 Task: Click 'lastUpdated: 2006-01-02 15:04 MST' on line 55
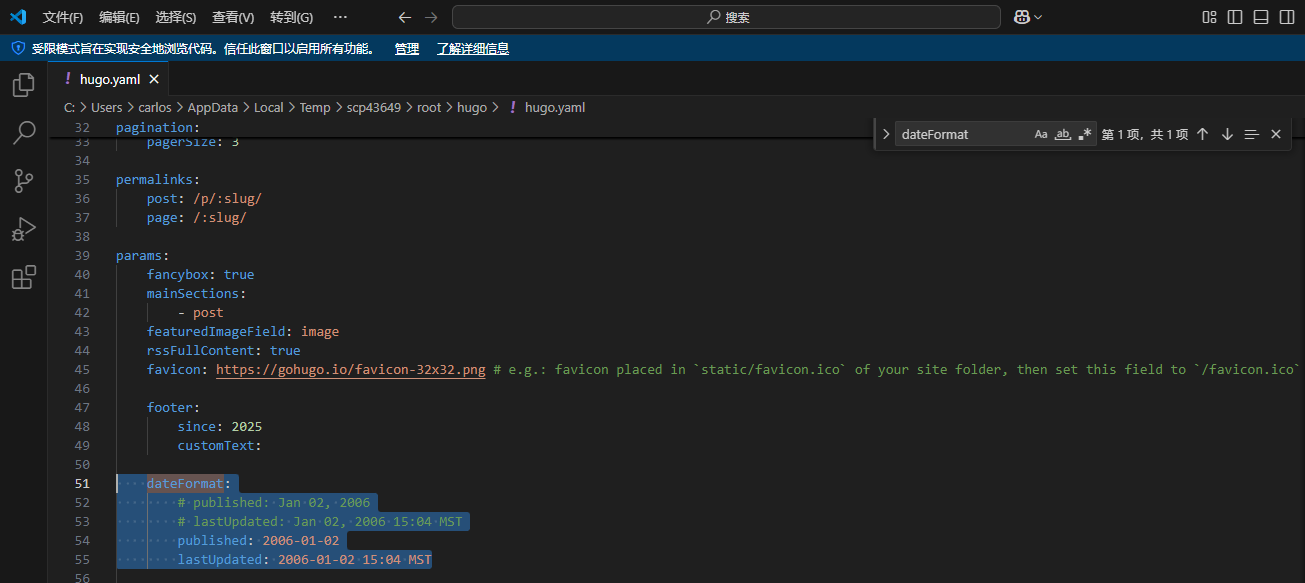pos(305,560)
